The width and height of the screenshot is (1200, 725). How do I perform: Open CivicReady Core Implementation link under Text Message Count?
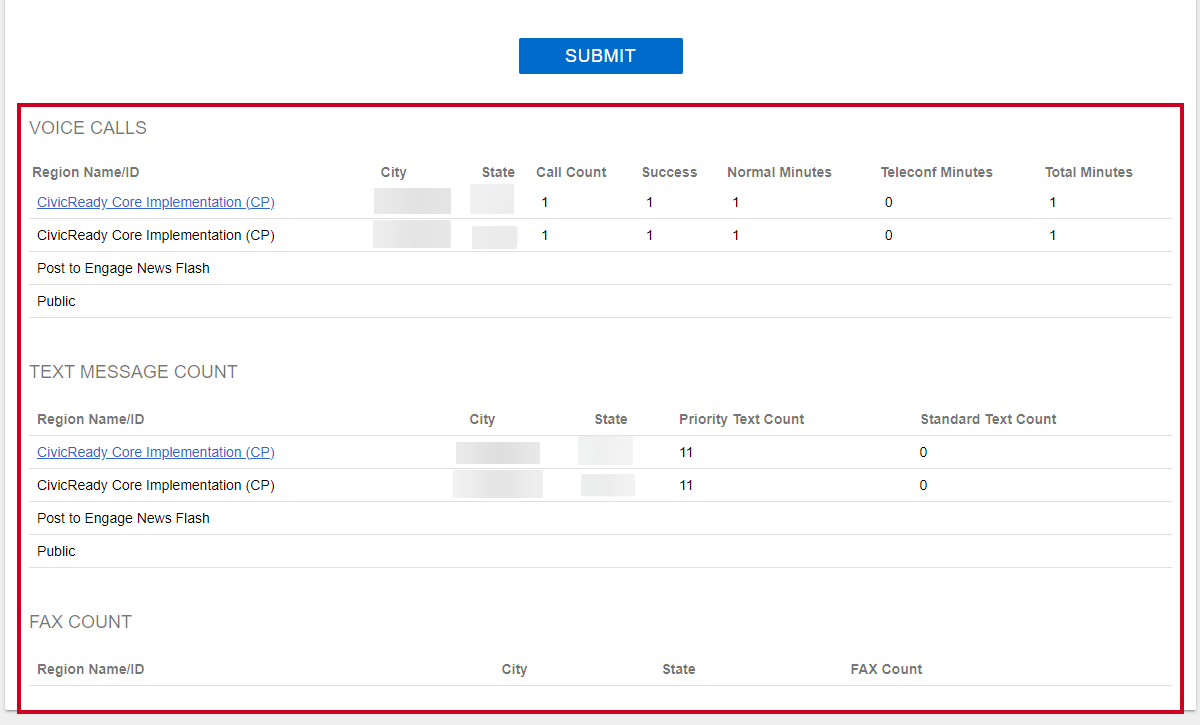point(156,452)
